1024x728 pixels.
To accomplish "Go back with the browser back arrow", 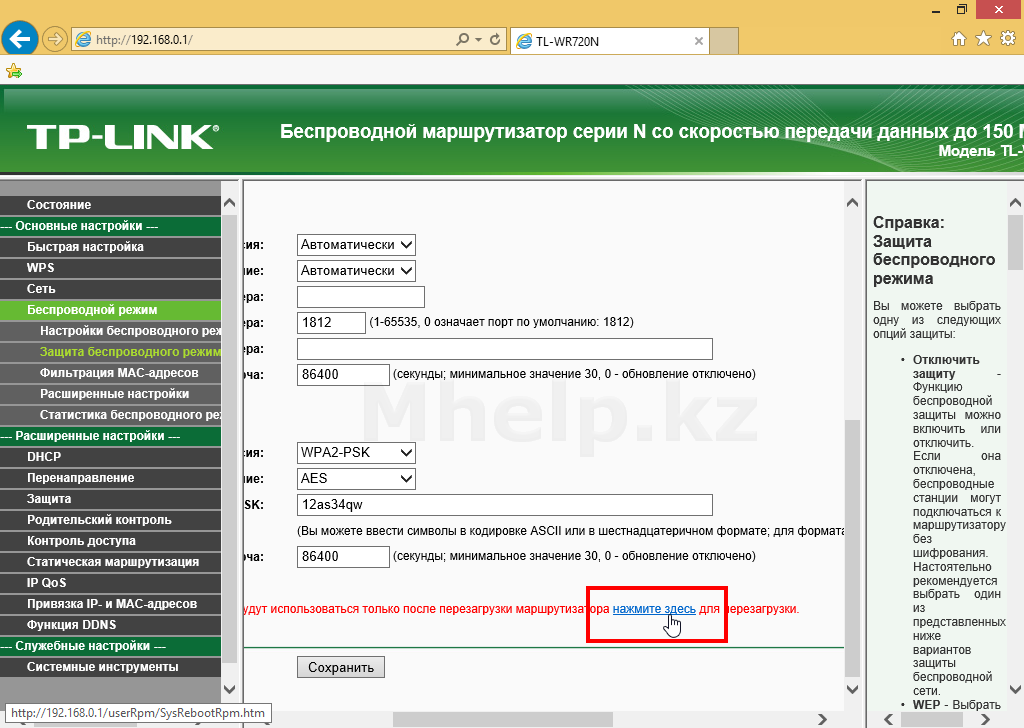I will pyautogui.click(x=20, y=39).
